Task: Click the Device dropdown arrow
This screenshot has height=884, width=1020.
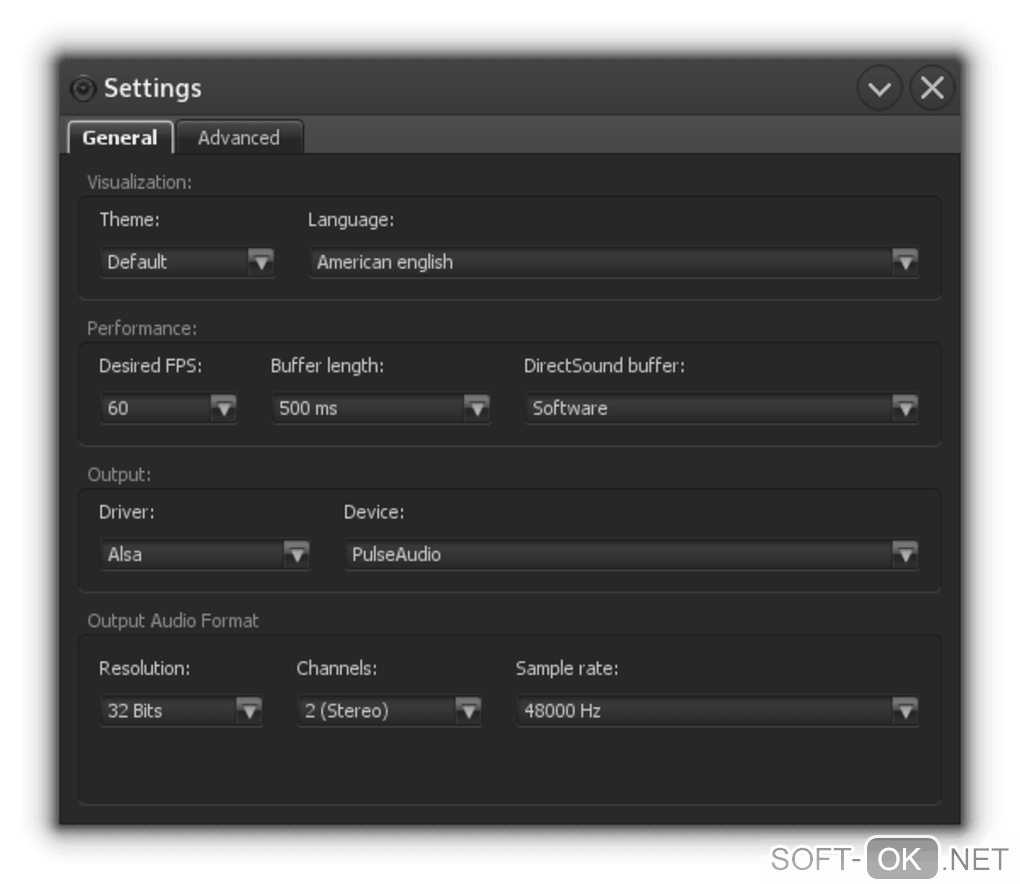Action: 905,554
